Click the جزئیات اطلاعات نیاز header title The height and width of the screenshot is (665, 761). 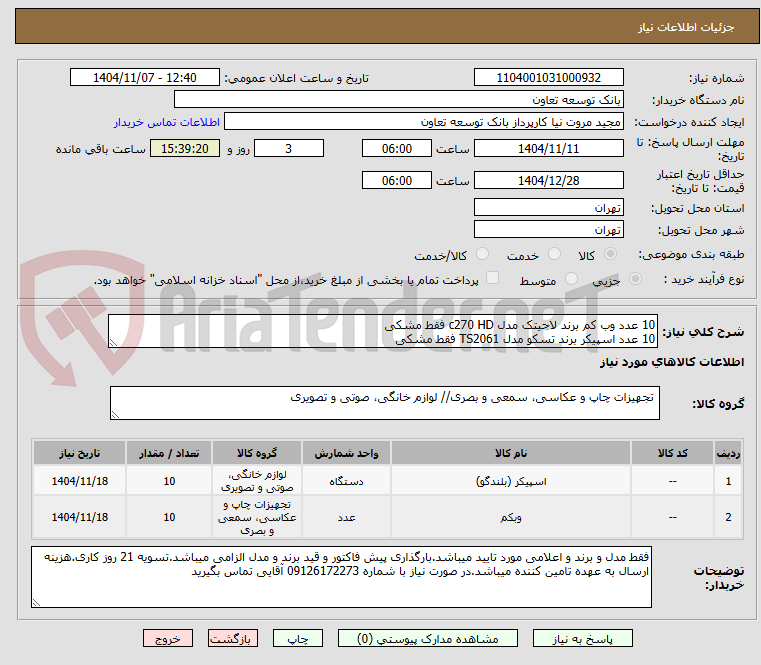[x=686, y=27]
